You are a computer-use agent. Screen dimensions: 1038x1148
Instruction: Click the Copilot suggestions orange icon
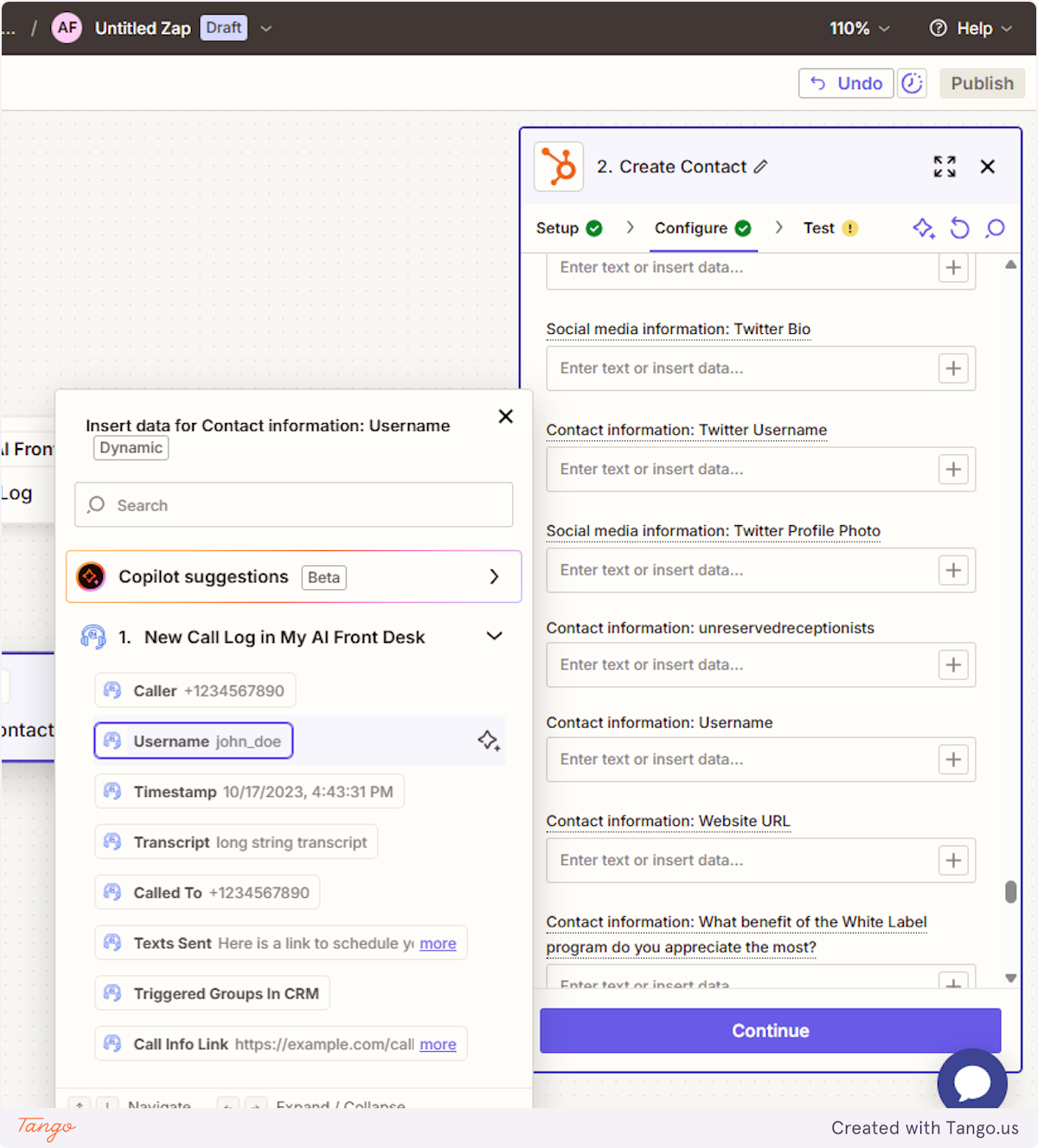click(91, 576)
